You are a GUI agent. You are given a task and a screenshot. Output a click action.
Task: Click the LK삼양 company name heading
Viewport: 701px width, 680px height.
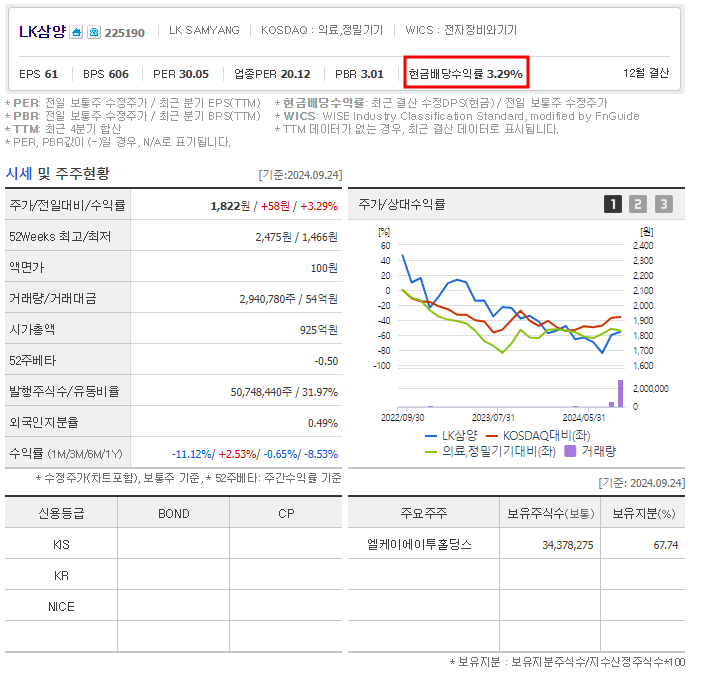[x=42, y=32]
